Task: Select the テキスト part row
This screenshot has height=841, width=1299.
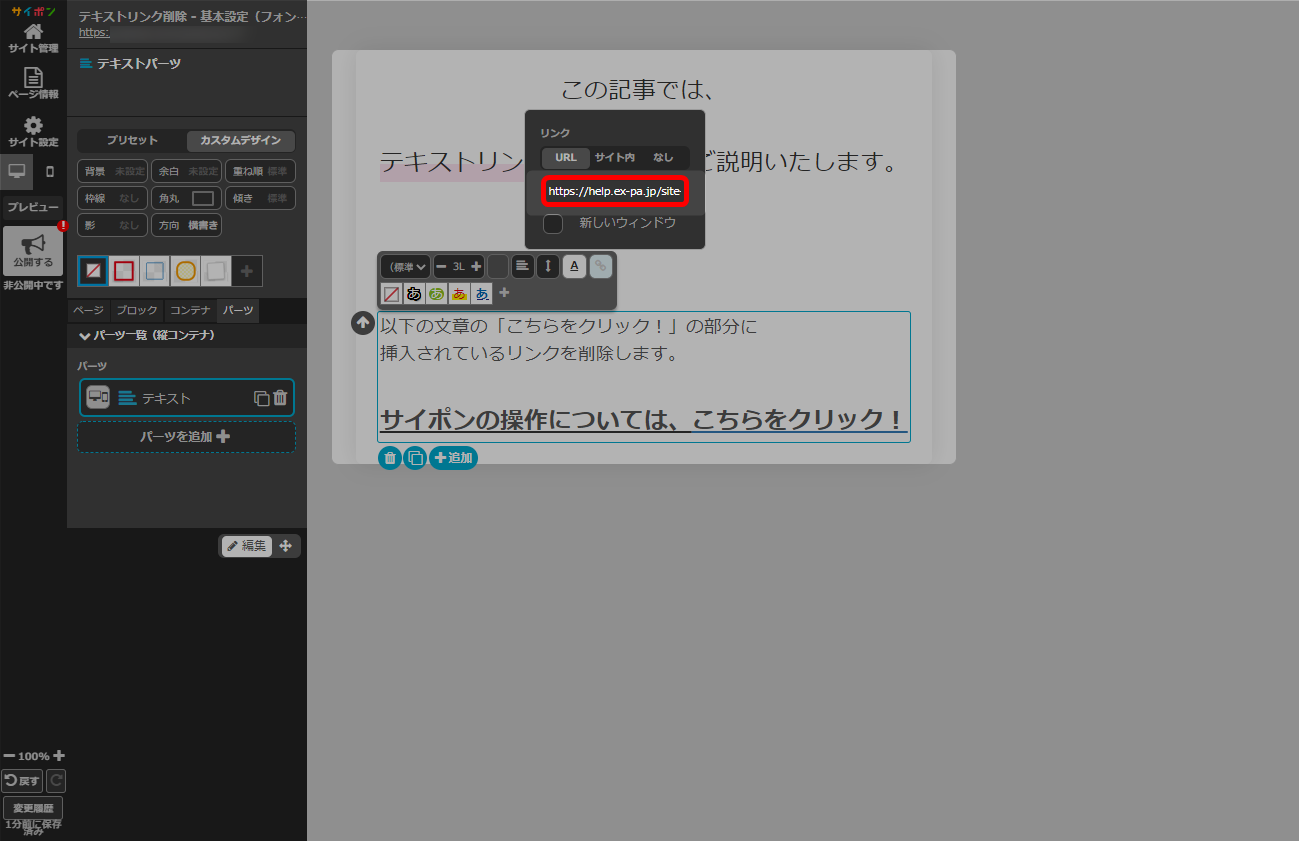Action: tap(186, 397)
